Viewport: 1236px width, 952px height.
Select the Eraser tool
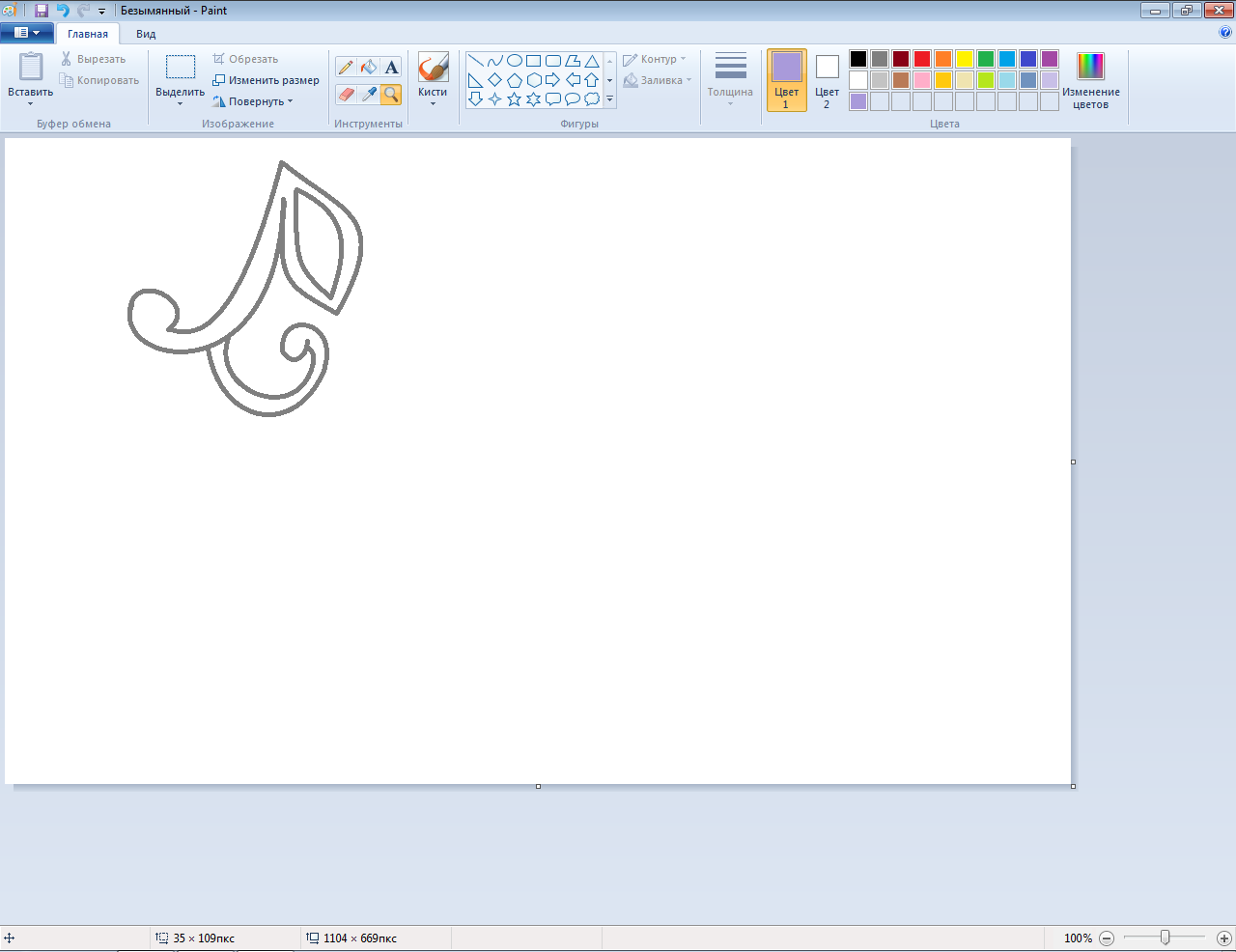click(346, 95)
